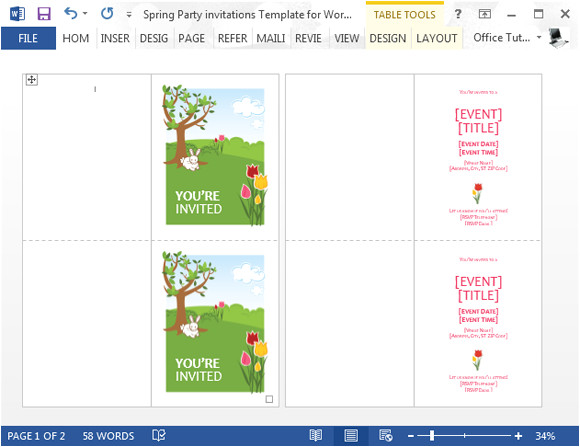Zoom in with the plus button
Image resolution: width=580 pixels, height=447 pixels.
518,436
